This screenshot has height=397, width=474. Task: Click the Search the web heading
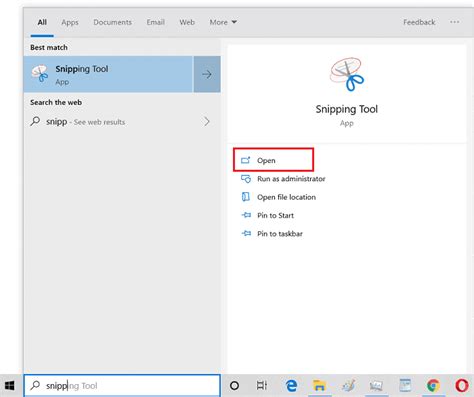pos(56,102)
